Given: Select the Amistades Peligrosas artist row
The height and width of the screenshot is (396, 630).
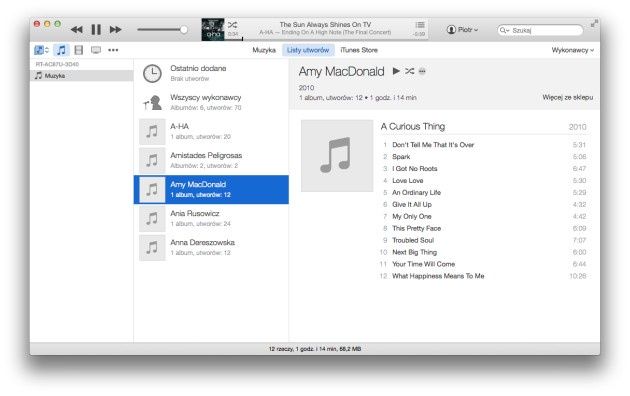Looking at the screenshot, I should click(x=211, y=160).
